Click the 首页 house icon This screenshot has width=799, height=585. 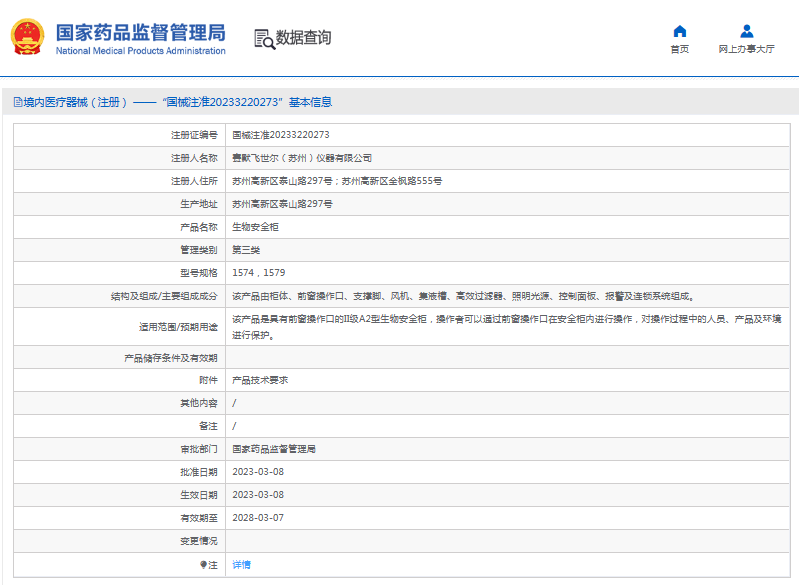[679, 31]
